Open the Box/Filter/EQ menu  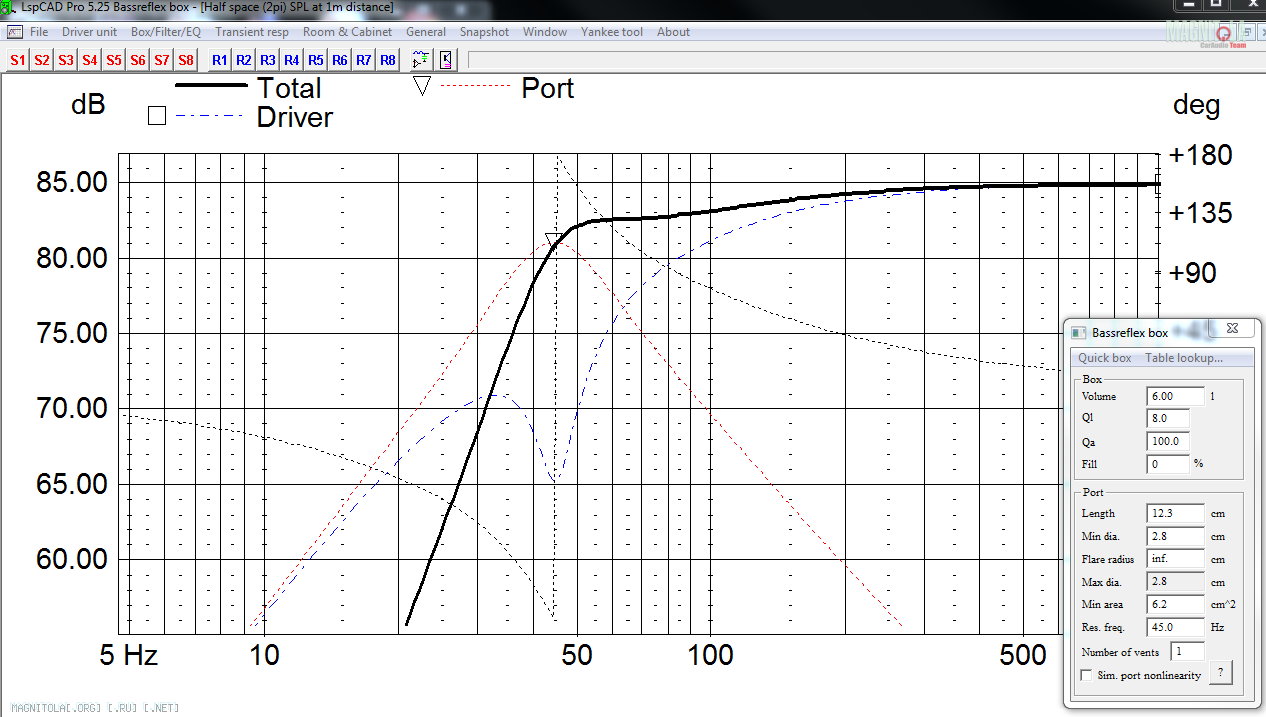(166, 32)
